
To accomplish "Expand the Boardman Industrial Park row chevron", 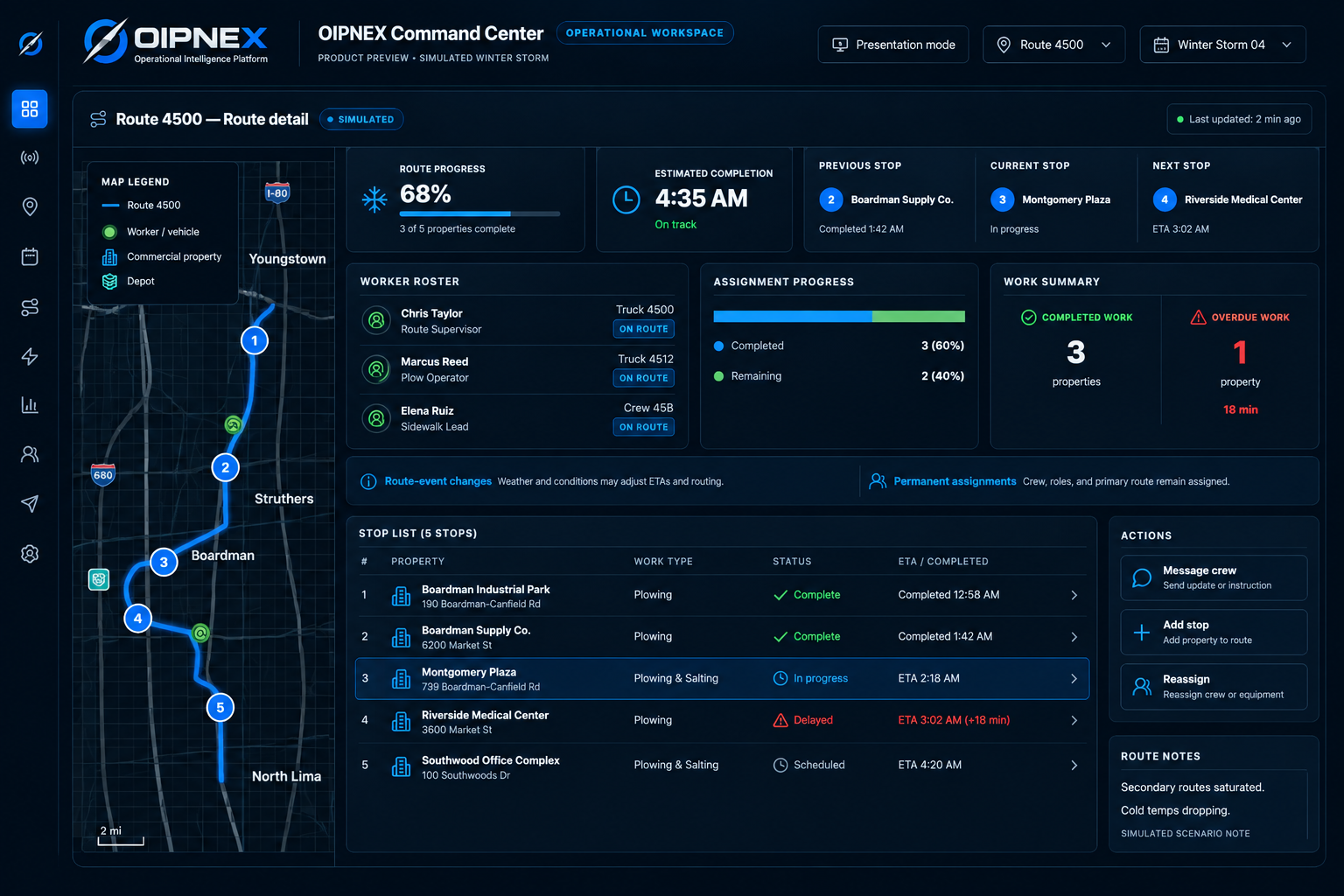I will pos(1074,595).
